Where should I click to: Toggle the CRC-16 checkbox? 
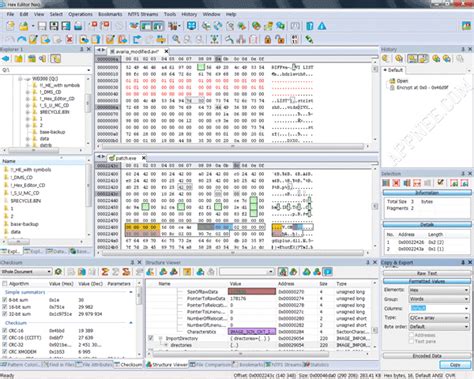click(x=5, y=331)
